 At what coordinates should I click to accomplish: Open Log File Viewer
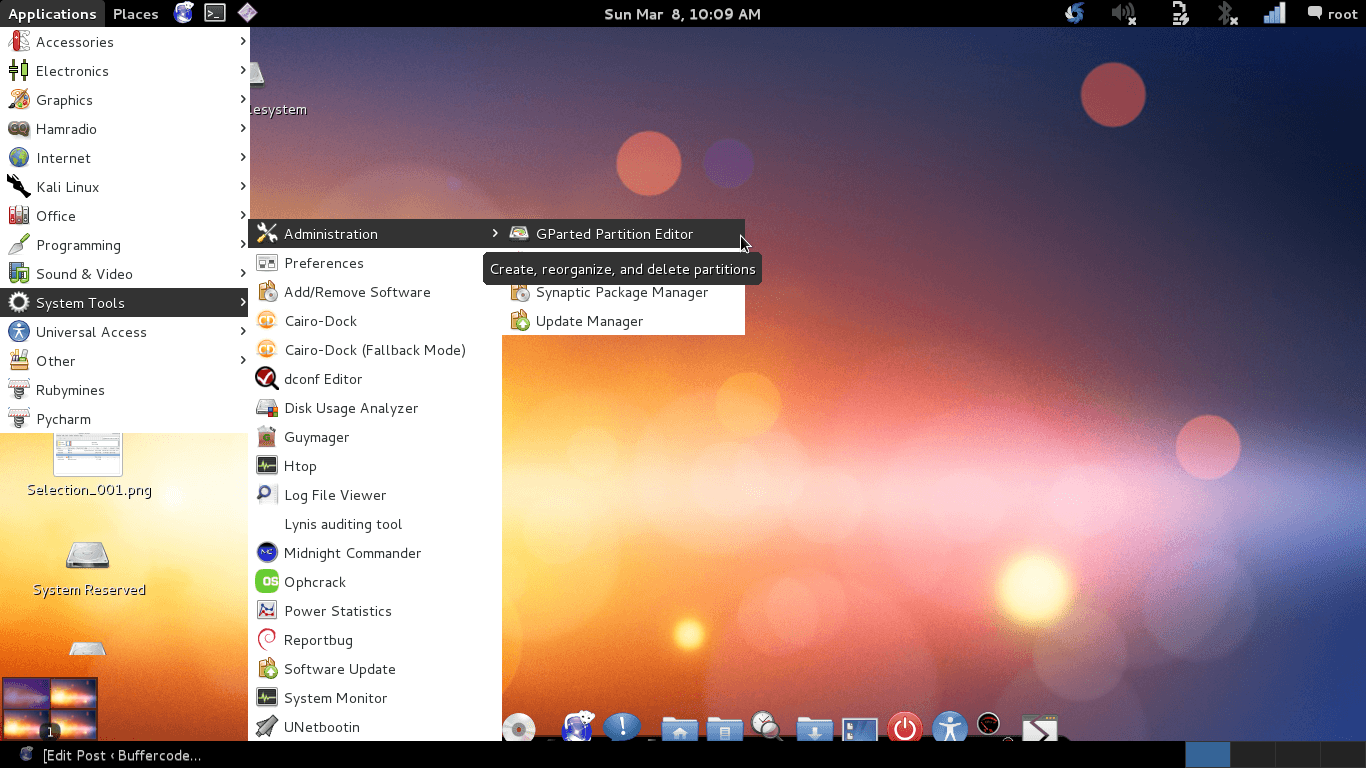375,495
